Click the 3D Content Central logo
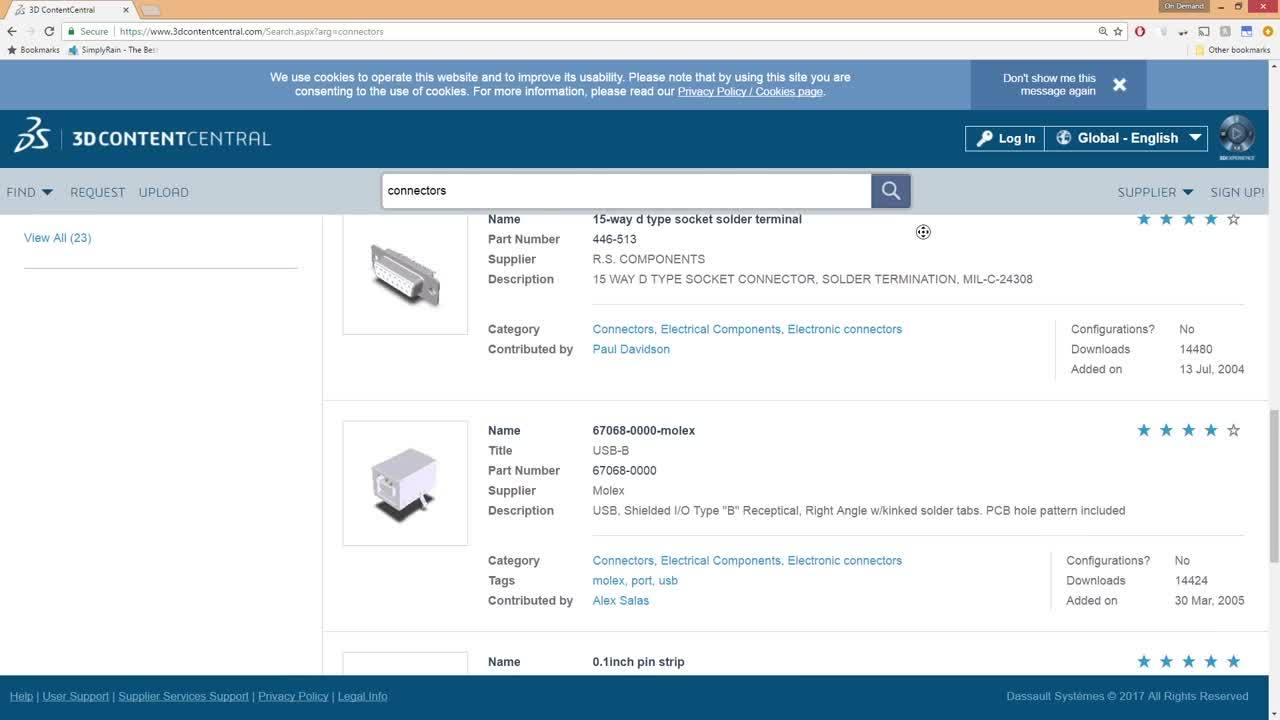 click(142, 138)
